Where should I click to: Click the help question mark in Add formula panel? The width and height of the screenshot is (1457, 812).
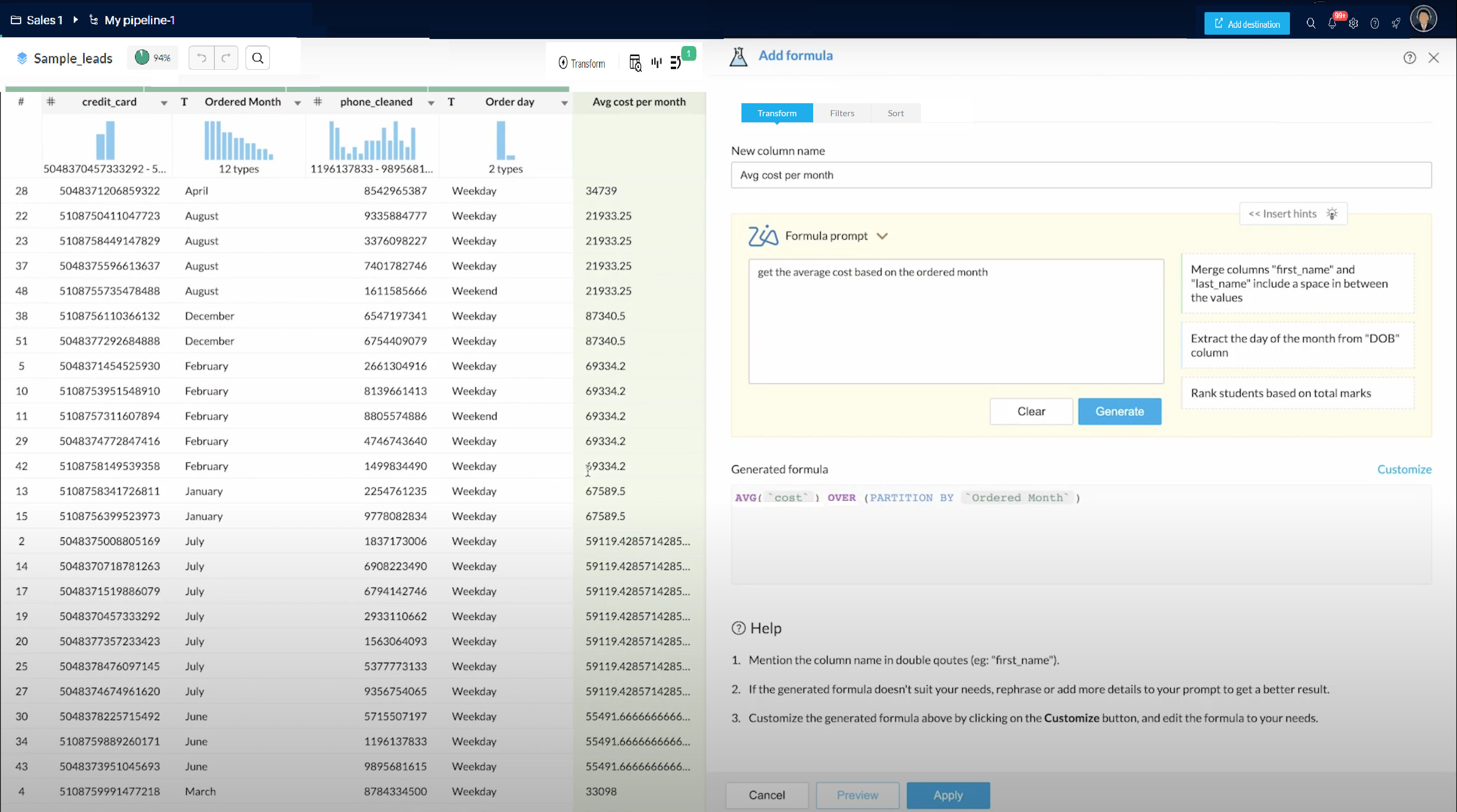click(x=1409, y=58)
